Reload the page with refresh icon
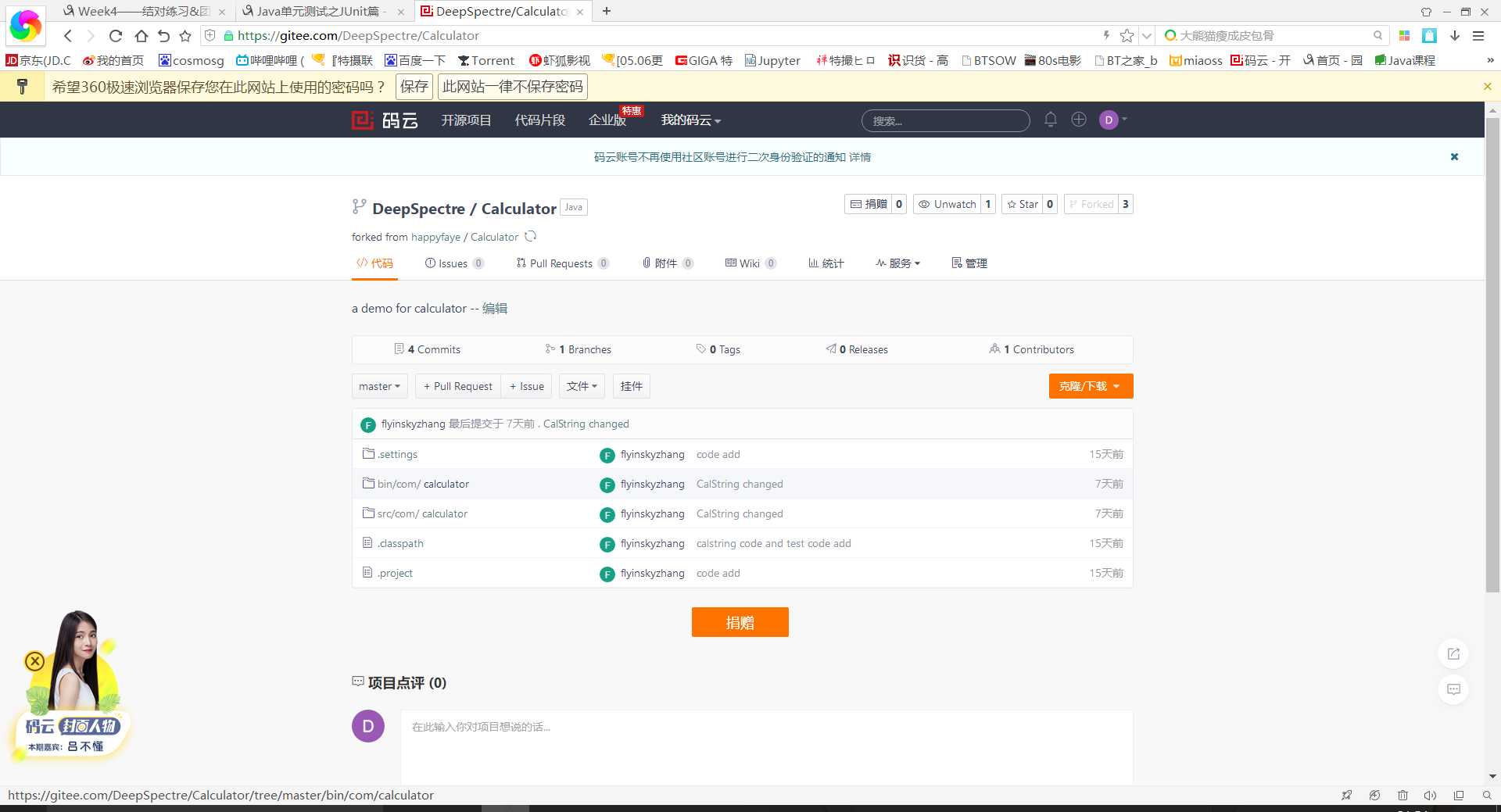 pos(116,35)
